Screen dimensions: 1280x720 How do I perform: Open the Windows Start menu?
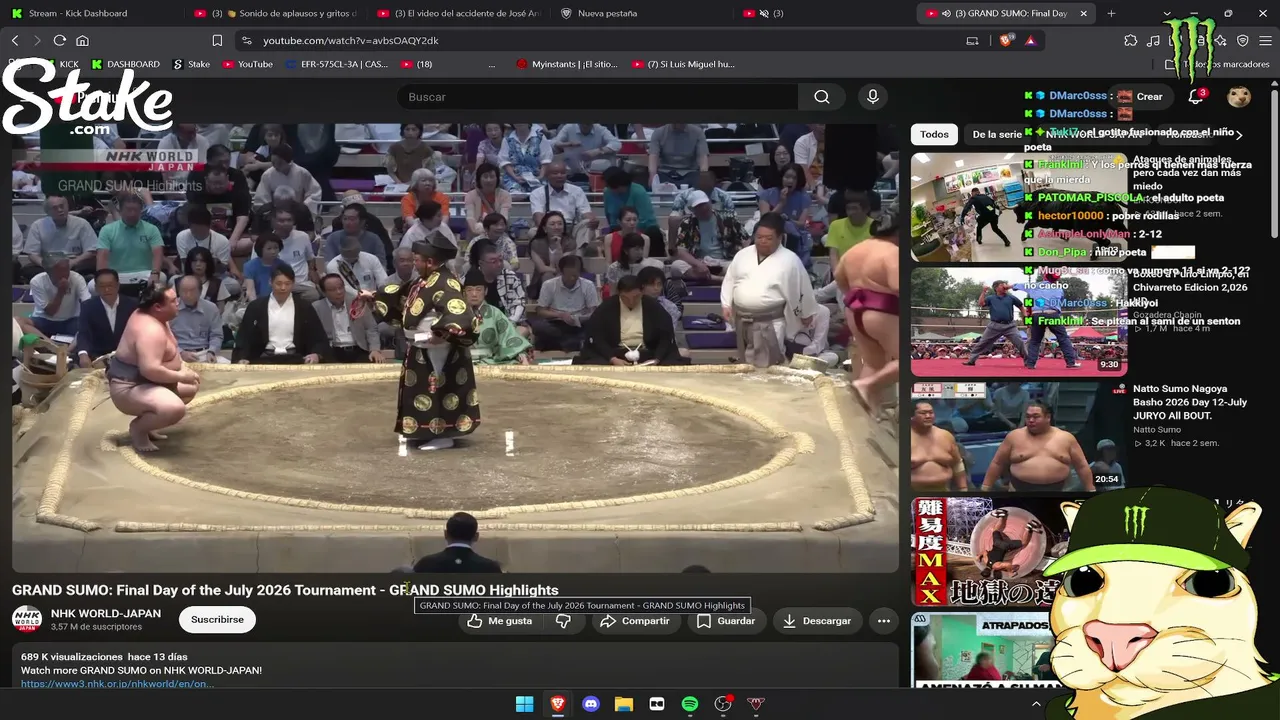(x=524, y=704)
